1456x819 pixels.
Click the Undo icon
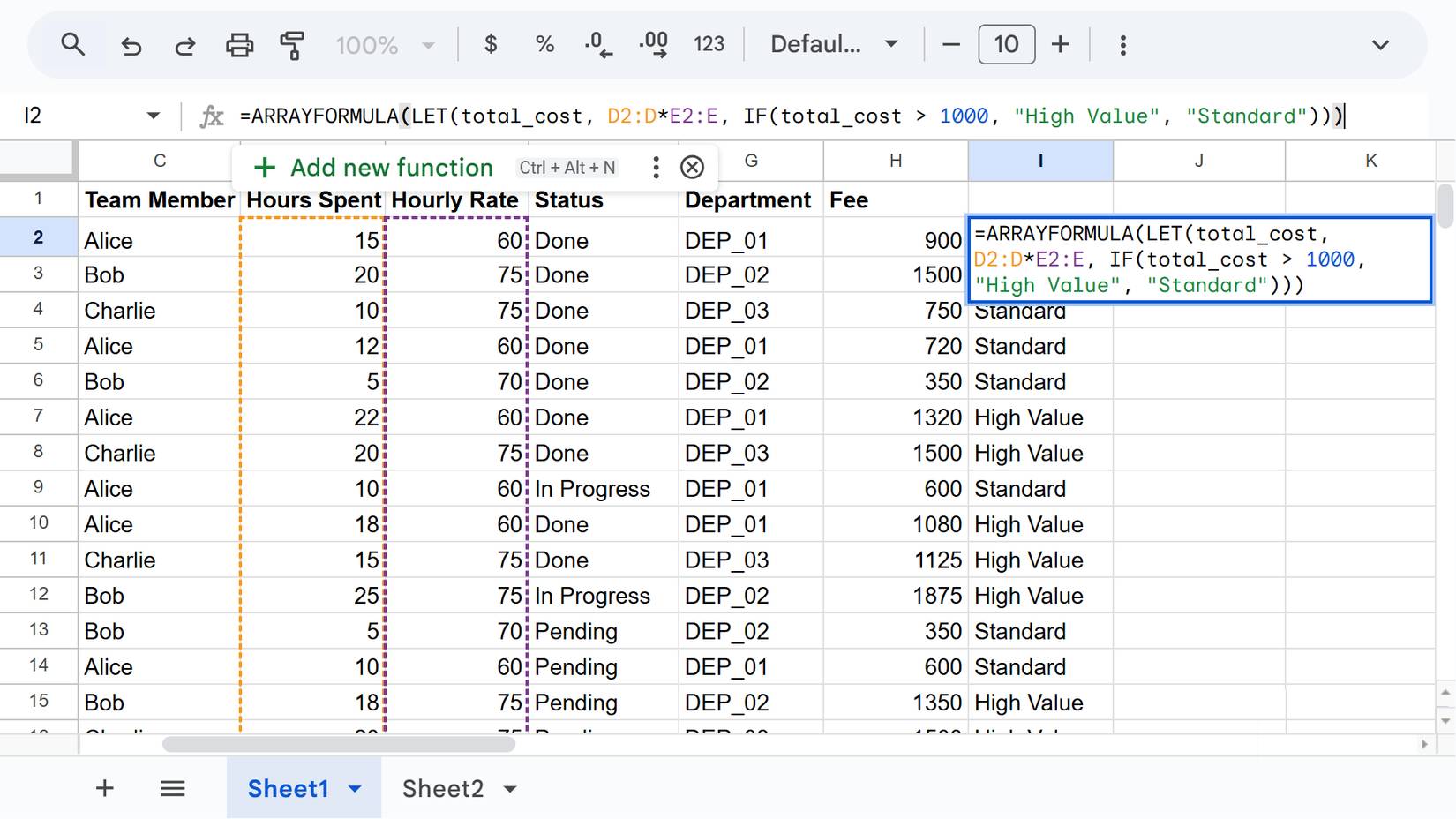131,44
